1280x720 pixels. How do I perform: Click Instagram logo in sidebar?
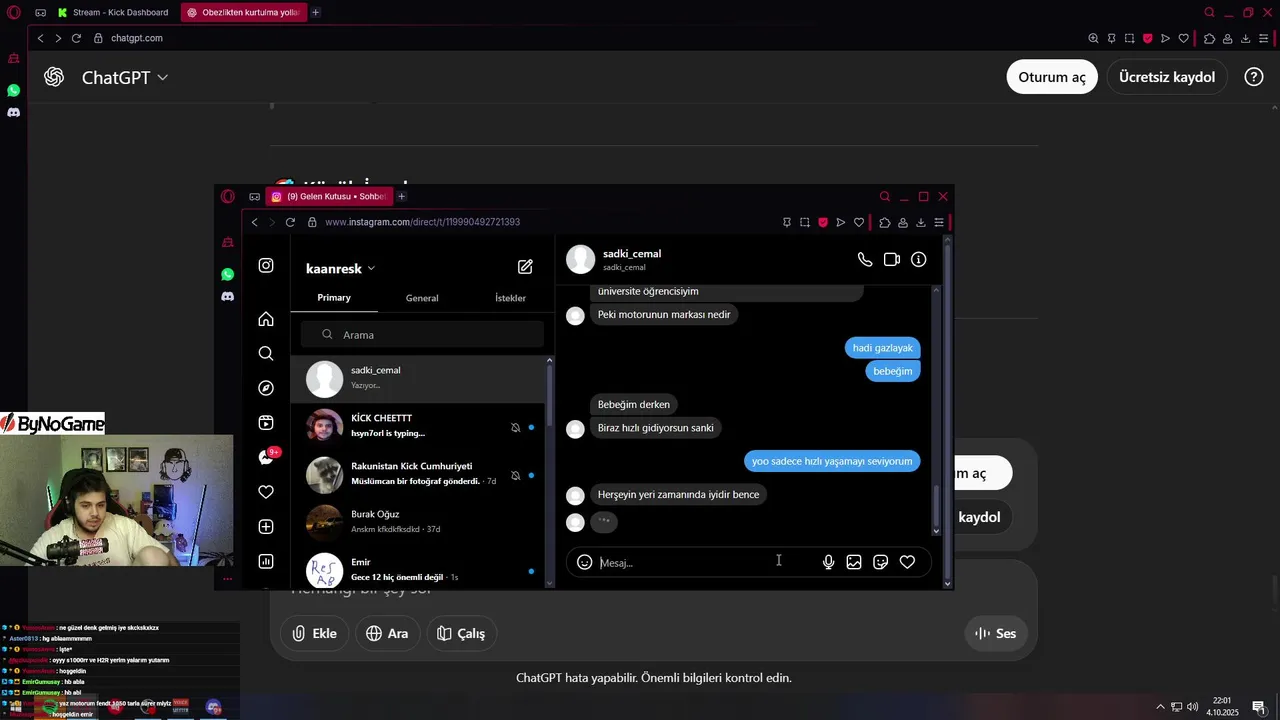tap(266, 265)
